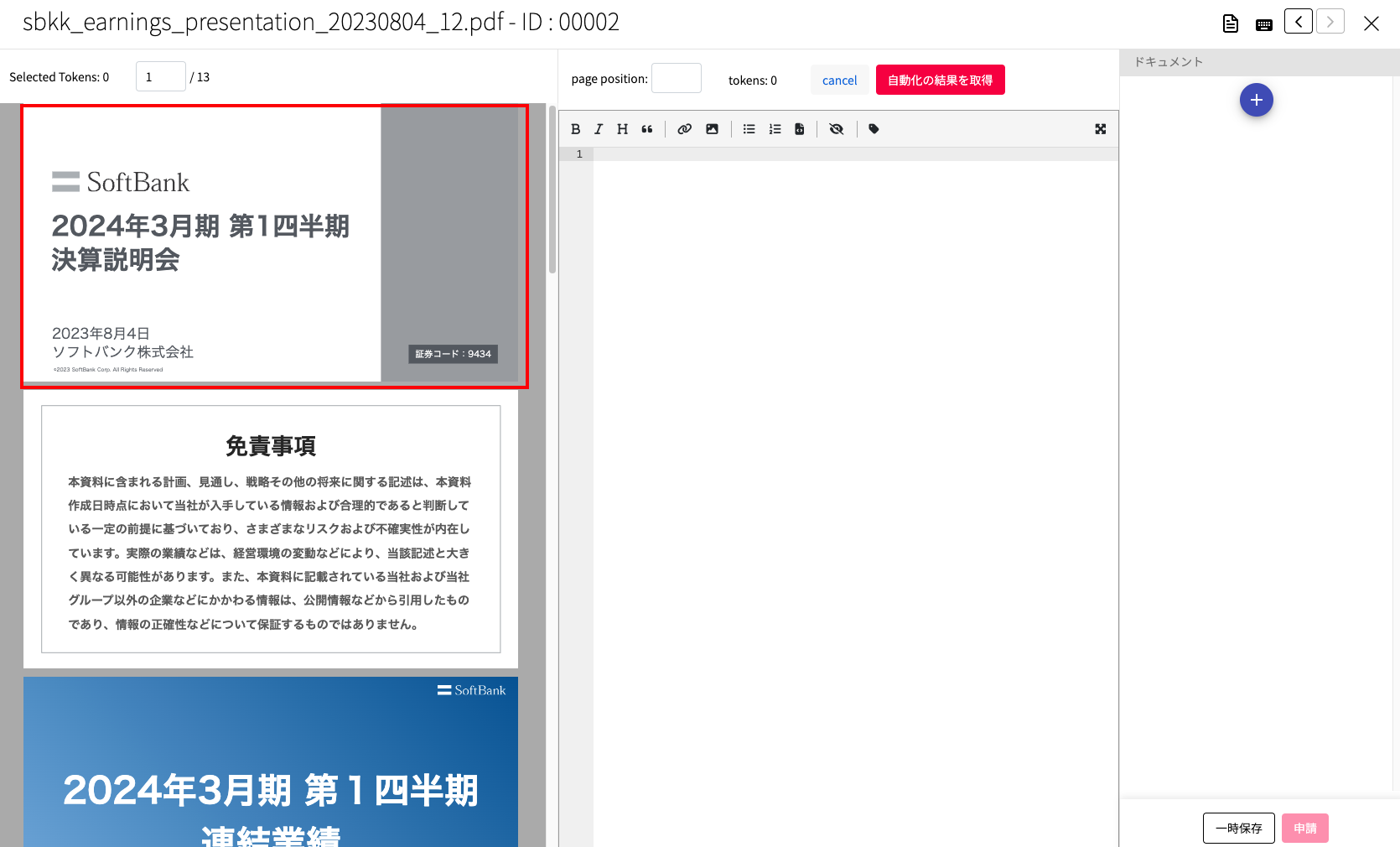
Task: Go to next document arrow
Action: 1330,21
